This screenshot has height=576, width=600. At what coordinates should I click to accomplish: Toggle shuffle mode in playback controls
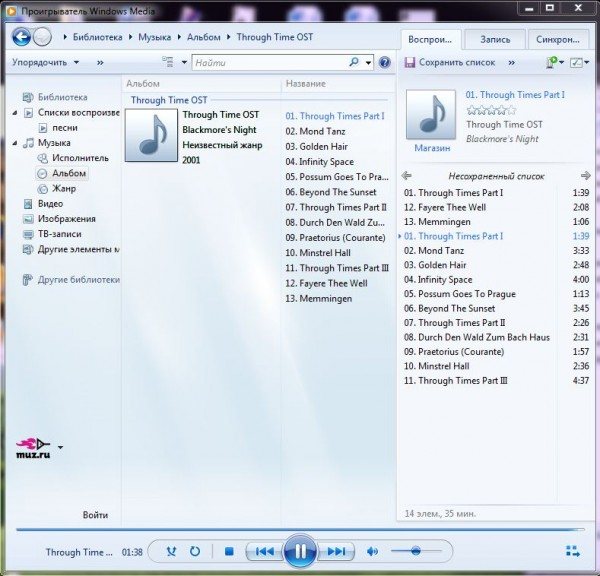(x=171, y=551)
